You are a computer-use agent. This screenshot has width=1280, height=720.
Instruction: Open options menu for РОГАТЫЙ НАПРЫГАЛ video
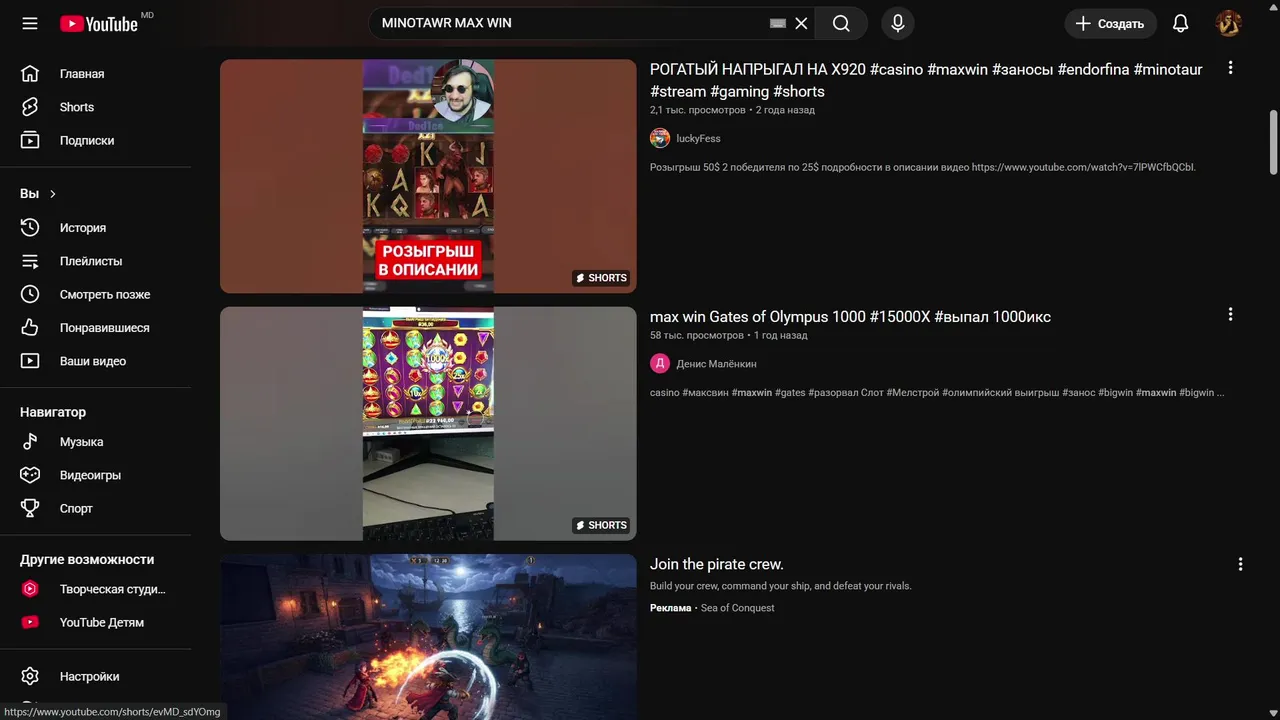pyautogui.click(x=1230, y=68)
